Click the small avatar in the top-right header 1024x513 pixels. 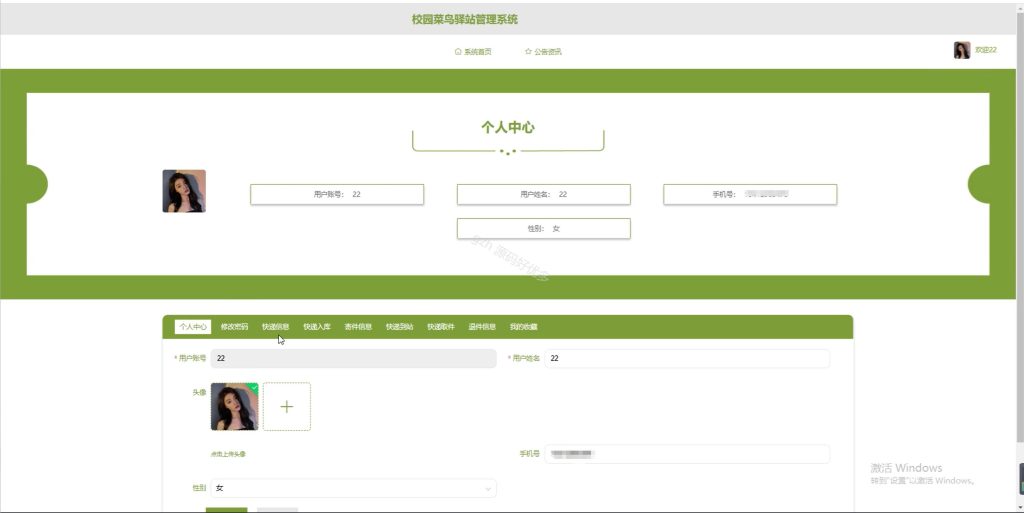coord(962,50)
